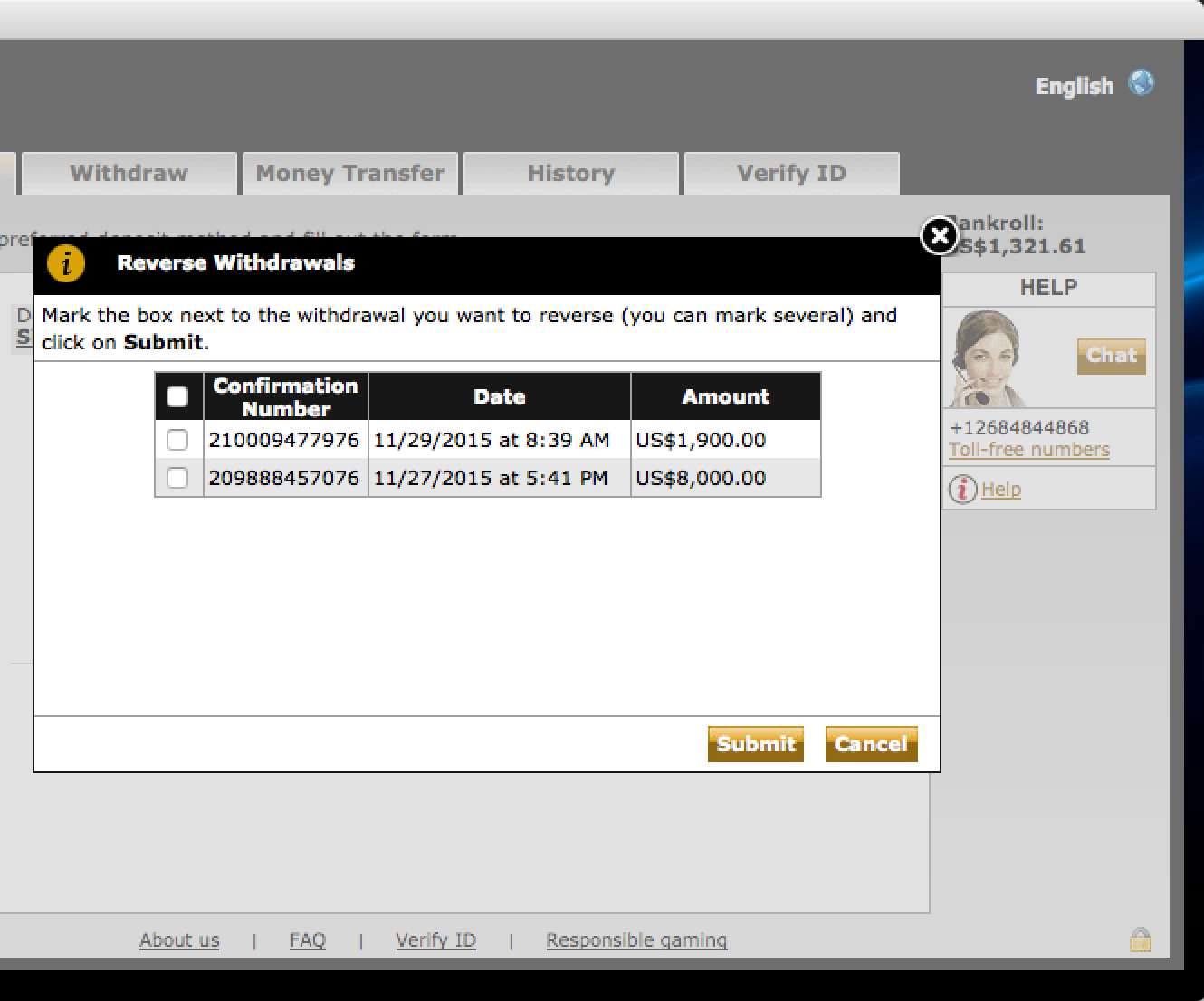Image resolution: width=1204 pixels, height=1001 pixels.
Task: Click the bankroll balance $1,321.61
Action: click(1023, 246)
